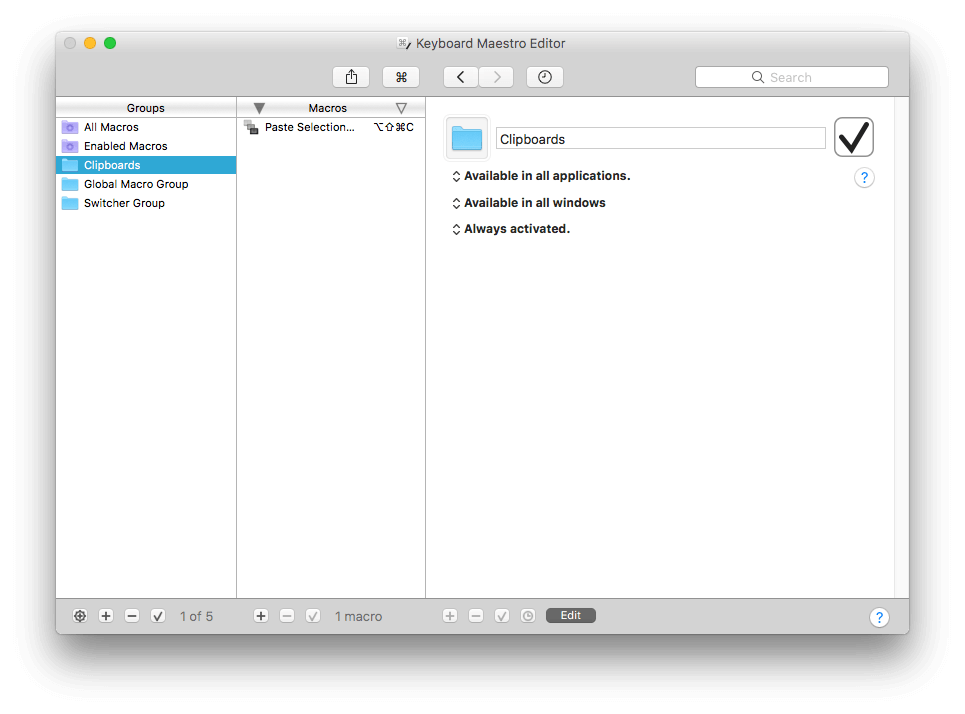Click the Command key toolbar button
The height and width of the screenshot is (714, 965).
pos(401,77)
